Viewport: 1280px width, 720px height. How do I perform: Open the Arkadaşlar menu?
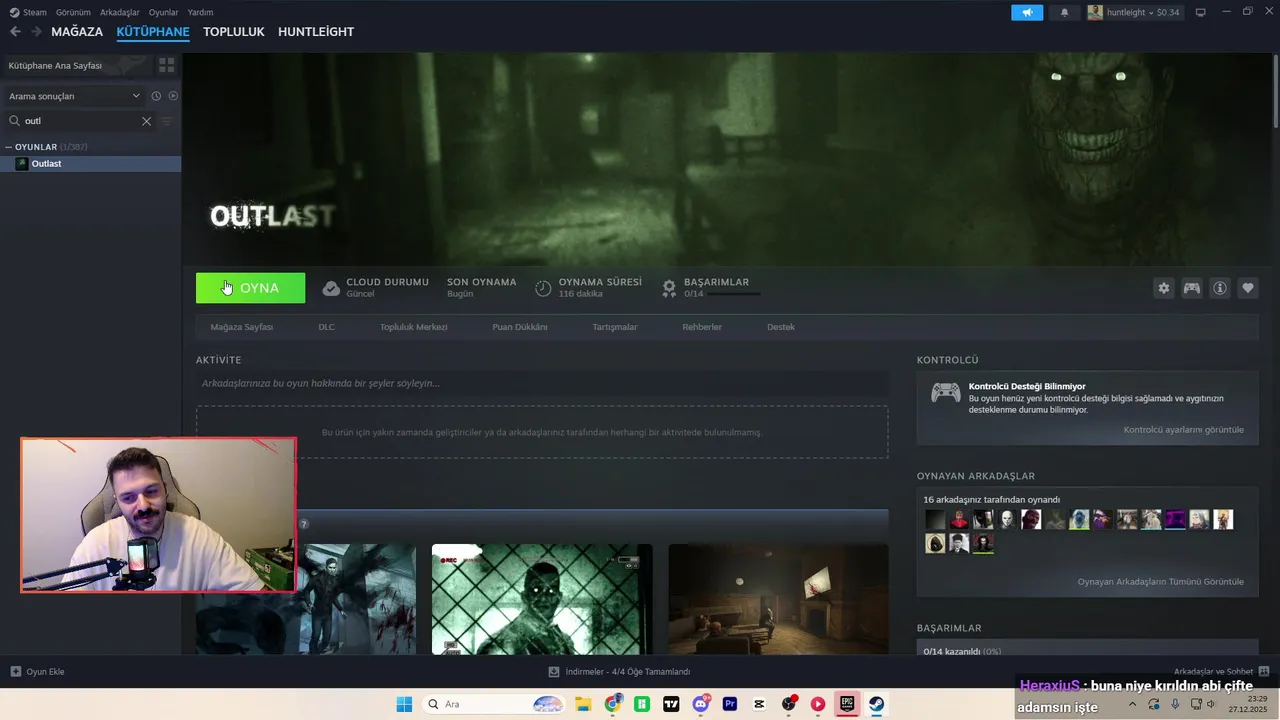119,12
